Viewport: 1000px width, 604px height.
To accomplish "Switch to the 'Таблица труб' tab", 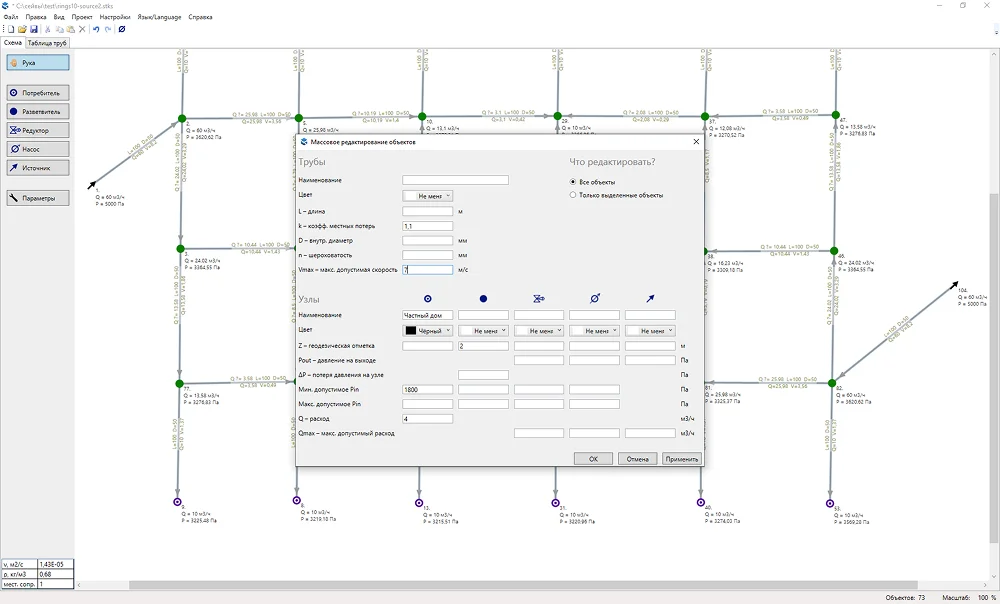I will pos(48,43).
